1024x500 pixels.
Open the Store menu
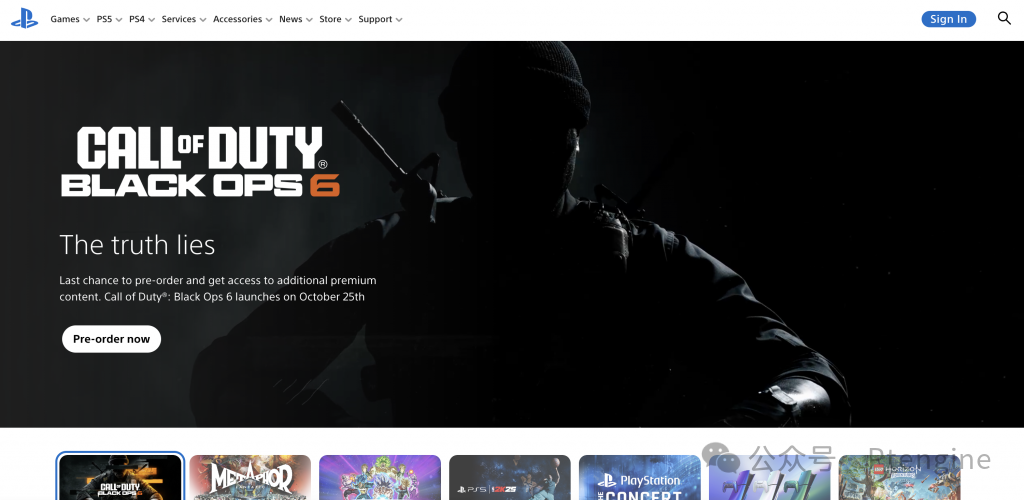336,19
